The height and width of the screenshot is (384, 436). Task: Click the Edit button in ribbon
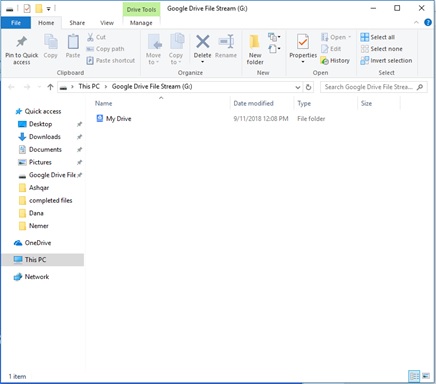click(331, 49)
